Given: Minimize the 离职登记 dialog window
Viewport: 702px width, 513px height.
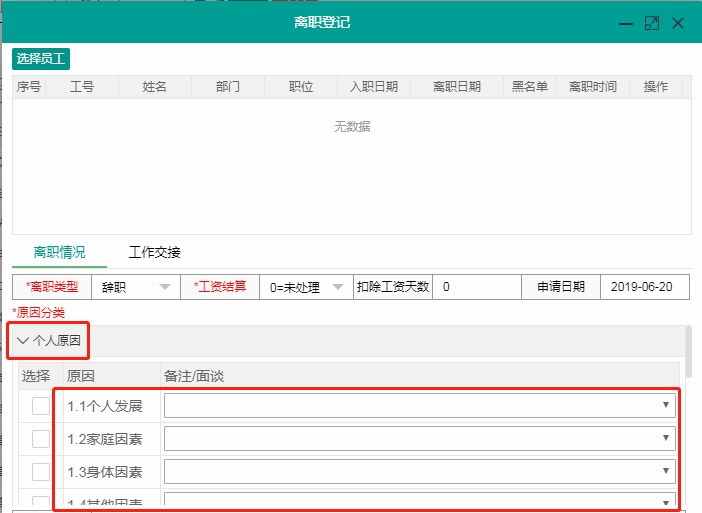Looking at the screenshot, I should 626,22.
